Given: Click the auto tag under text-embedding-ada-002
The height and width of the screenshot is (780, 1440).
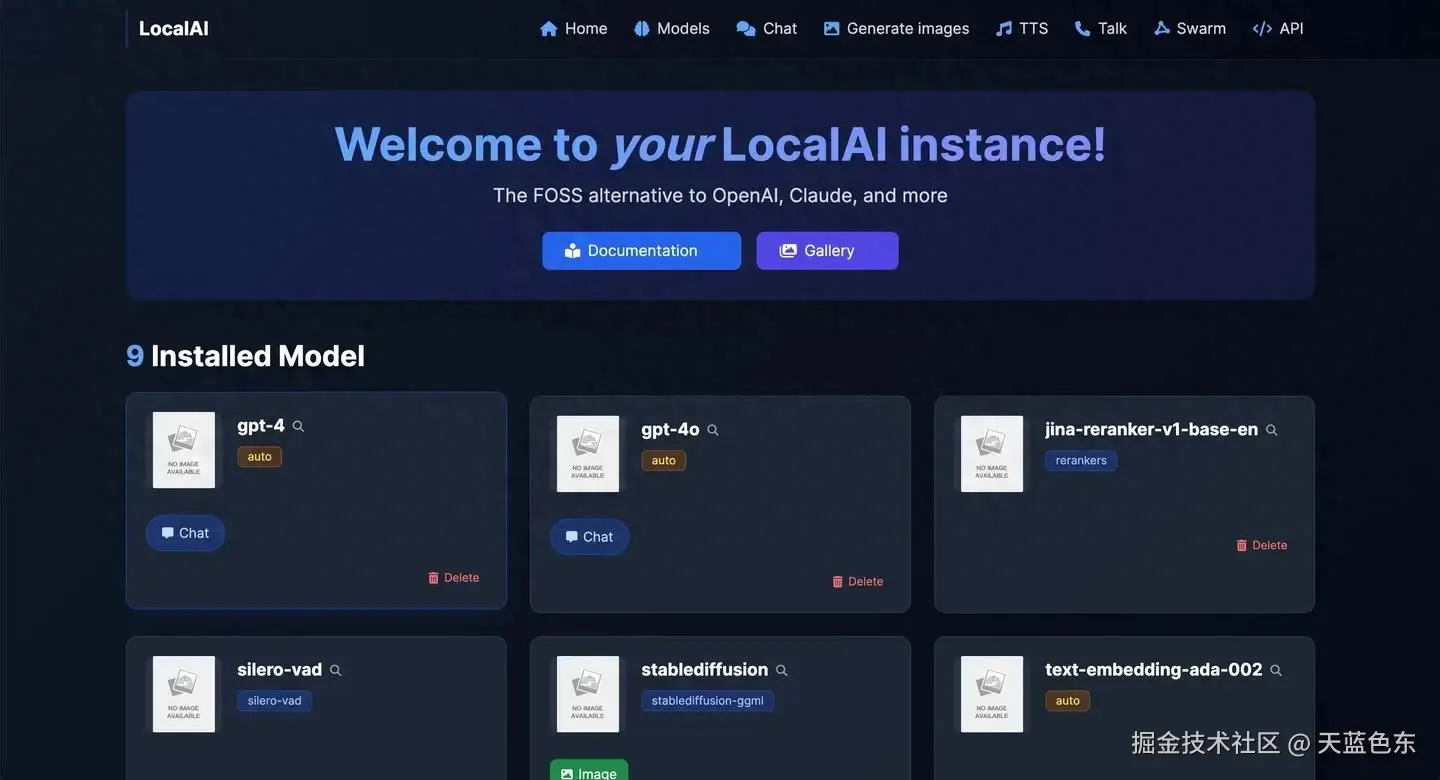Looking at the screenshot, I should point(1068,701).
